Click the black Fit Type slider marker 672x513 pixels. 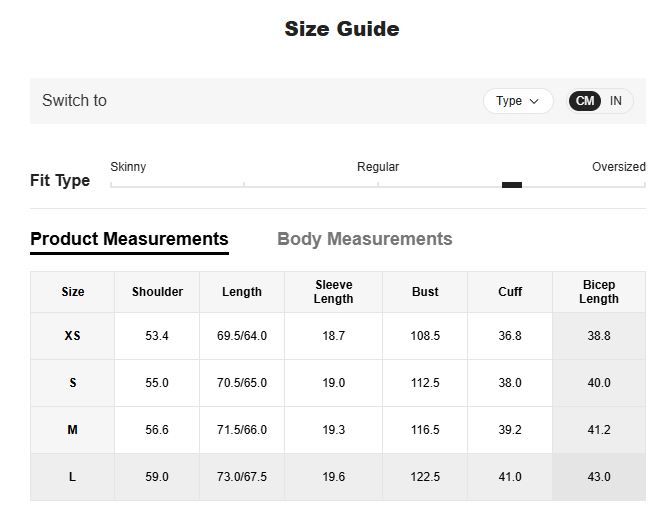(x=512, y=185)
